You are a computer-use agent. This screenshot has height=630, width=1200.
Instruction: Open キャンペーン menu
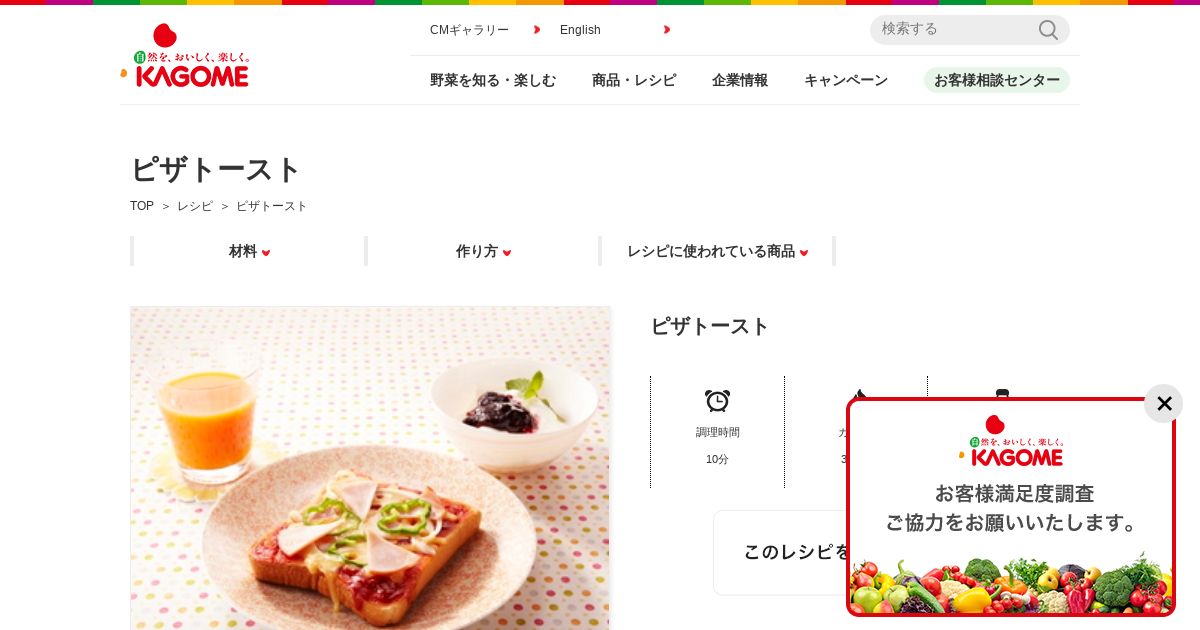pyautogui.click(x=846, y=81)
